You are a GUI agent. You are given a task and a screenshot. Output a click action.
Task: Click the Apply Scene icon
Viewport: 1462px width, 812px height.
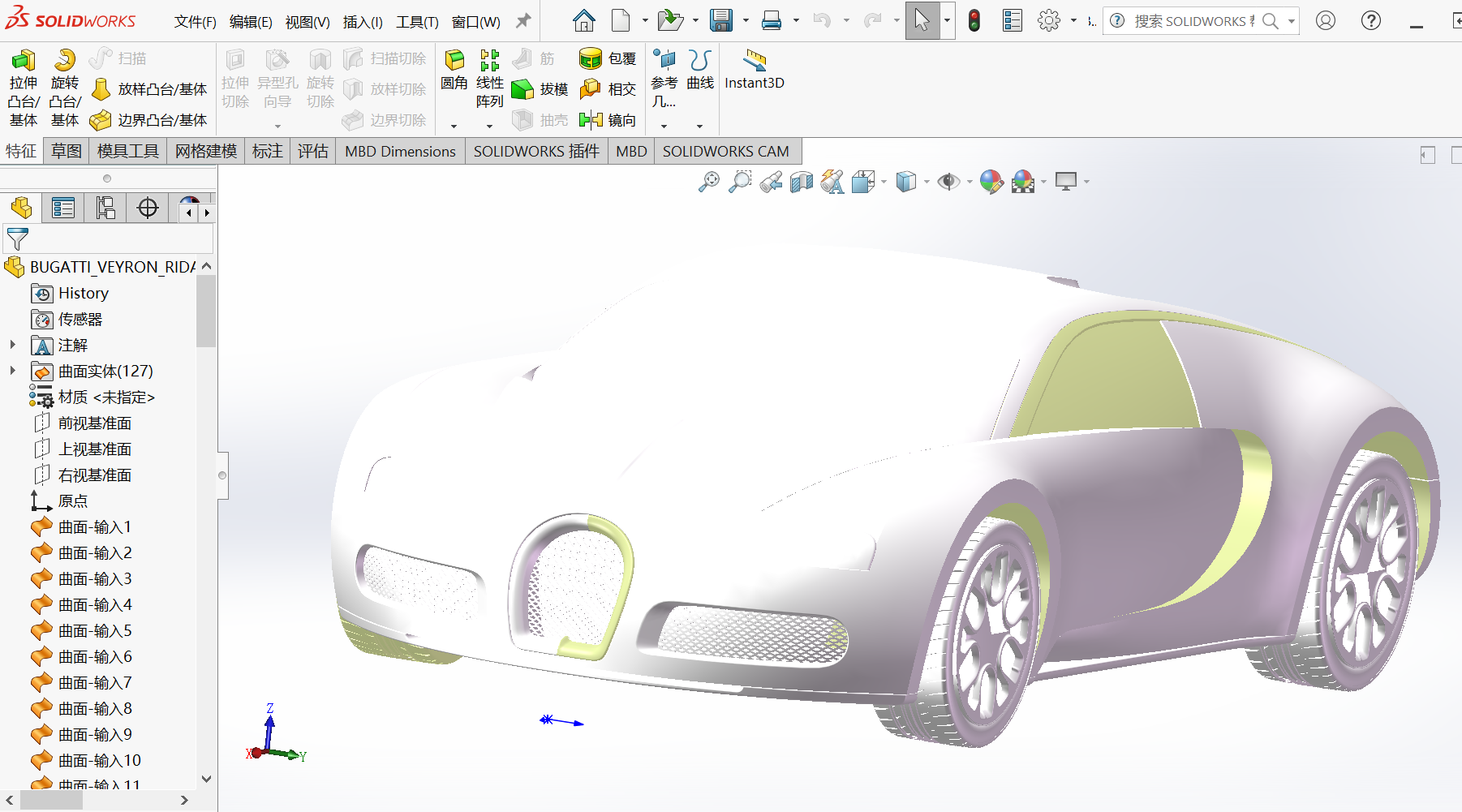click(1024, 182)
